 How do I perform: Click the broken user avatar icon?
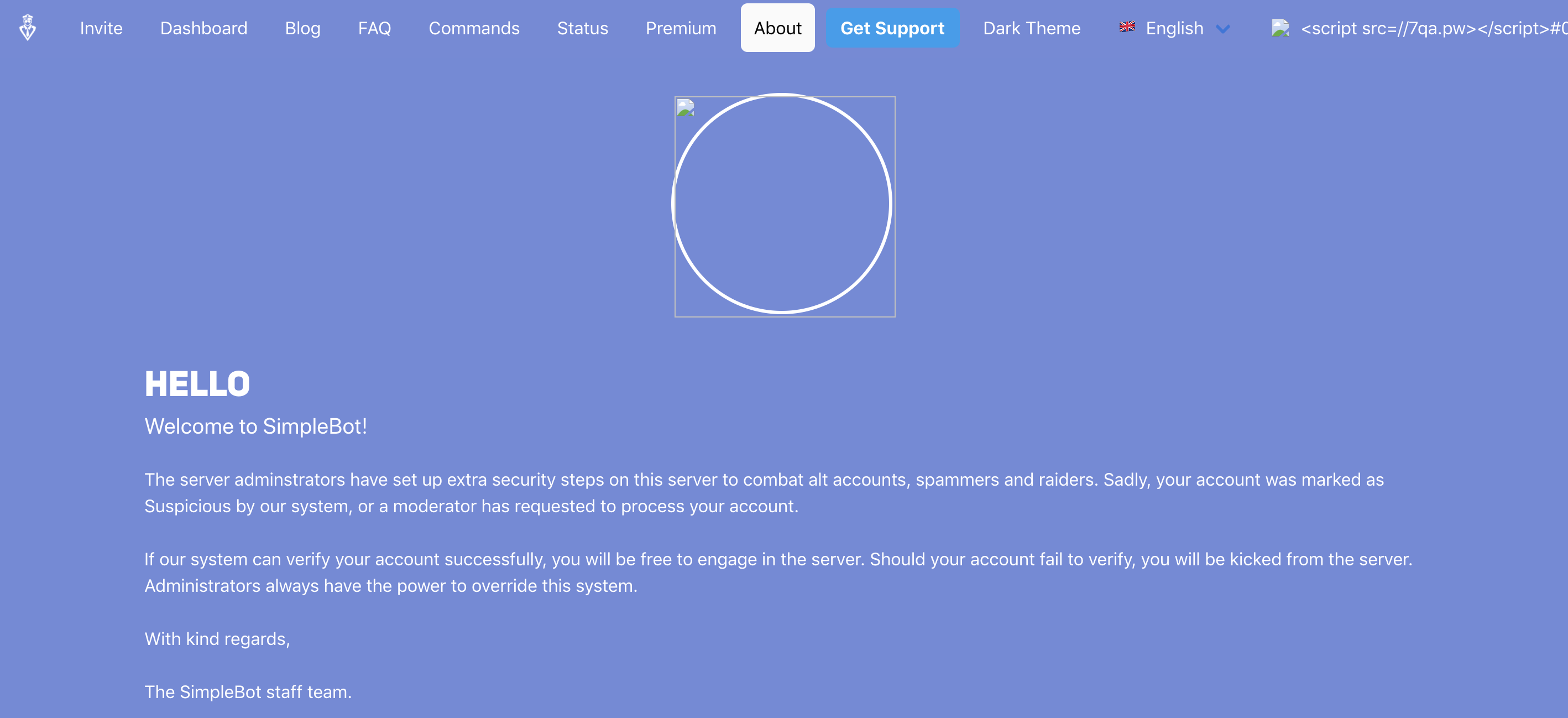[x=1280, y=28]
